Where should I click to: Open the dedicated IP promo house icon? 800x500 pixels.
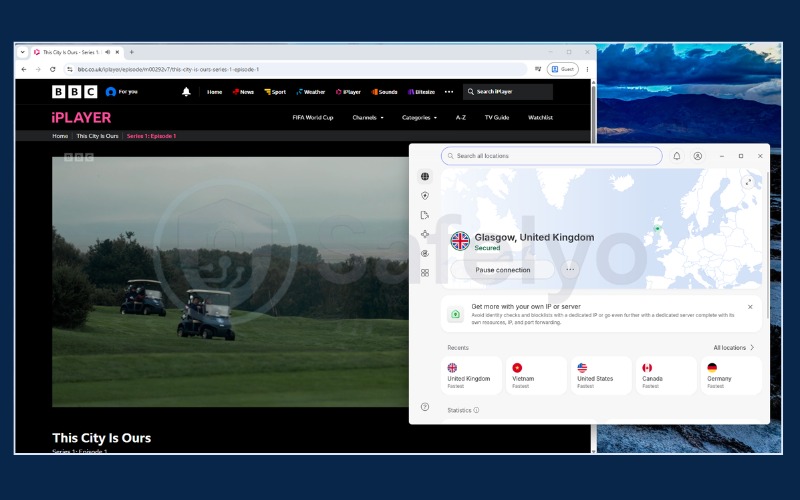455,314
